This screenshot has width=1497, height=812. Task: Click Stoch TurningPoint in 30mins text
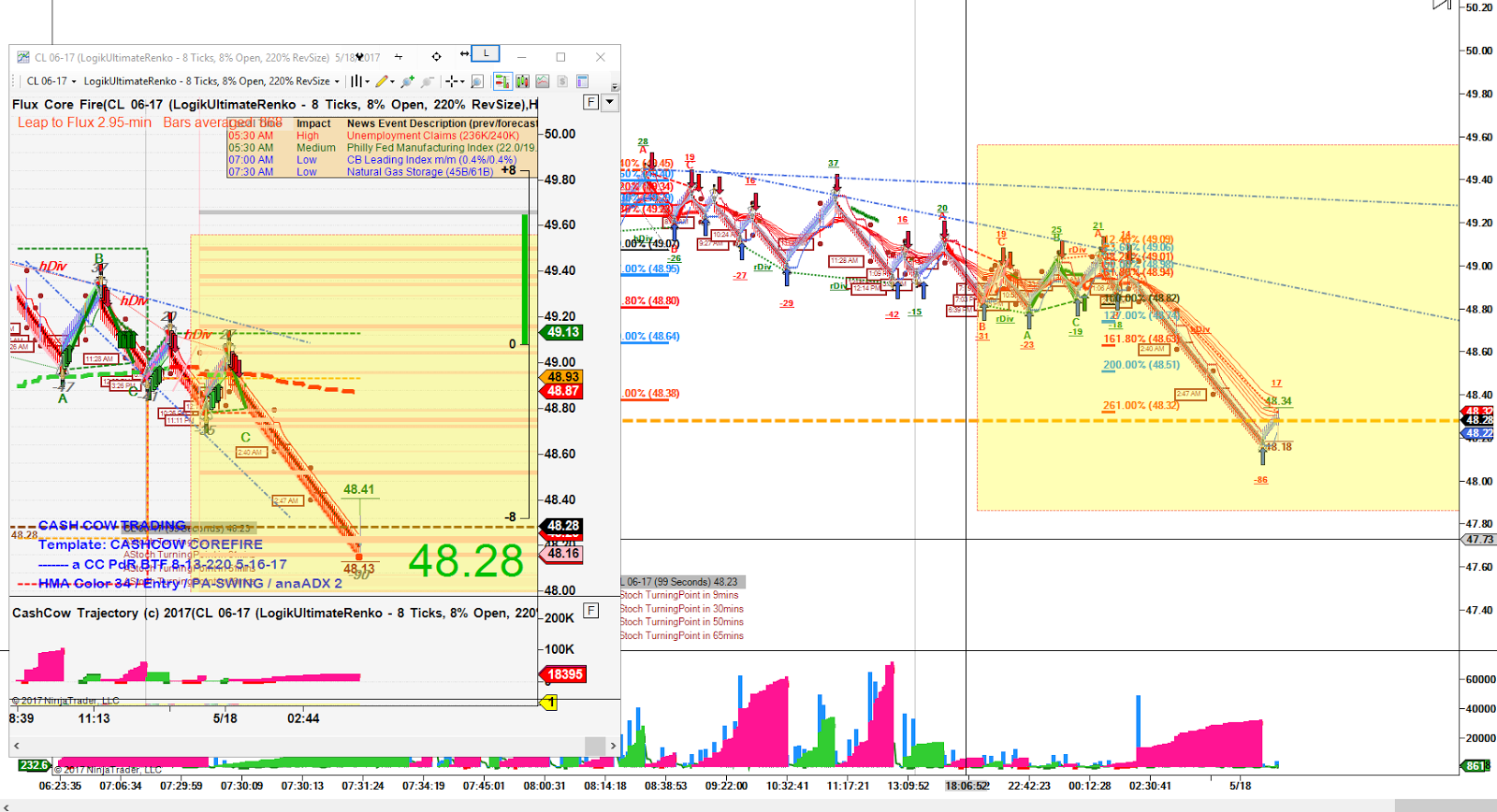(x=682, y=608)
